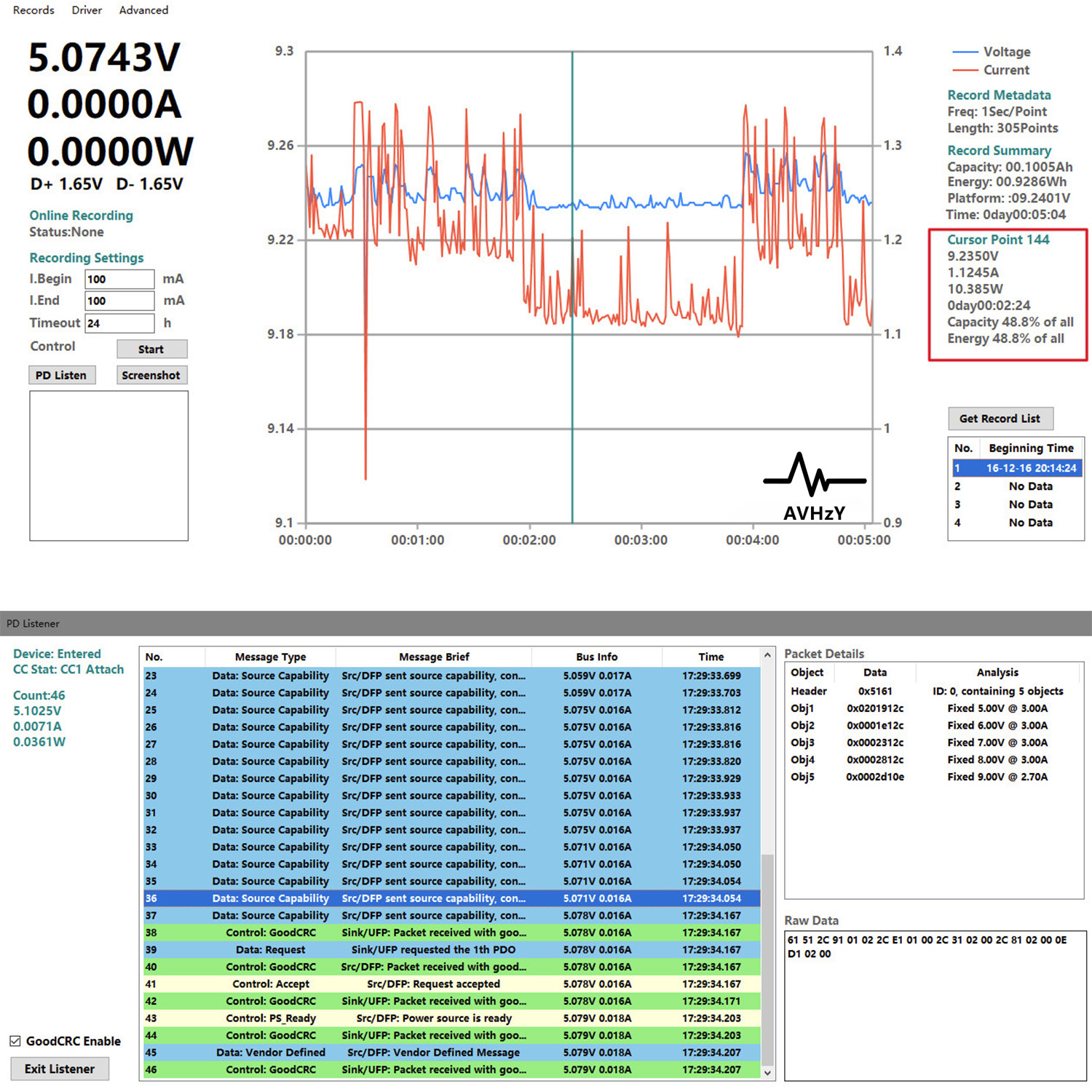This screenshot has height=1092, width=1092.
Task: Select record row 2 No Data
Action: pyautogui.click(x=1017, y=486)
